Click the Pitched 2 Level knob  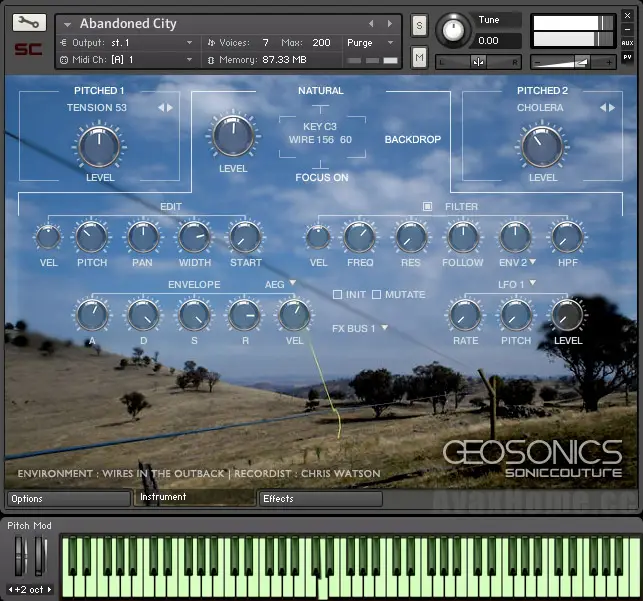point(542,146)
